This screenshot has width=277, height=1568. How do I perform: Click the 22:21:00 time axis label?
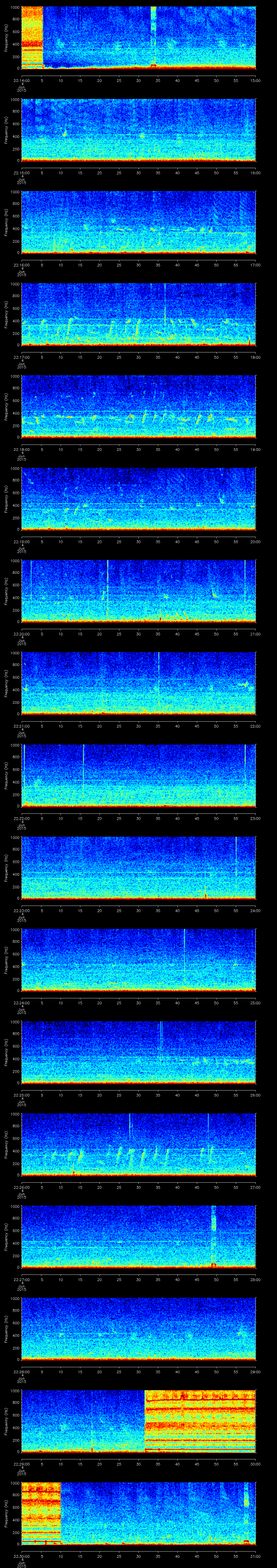21,726
